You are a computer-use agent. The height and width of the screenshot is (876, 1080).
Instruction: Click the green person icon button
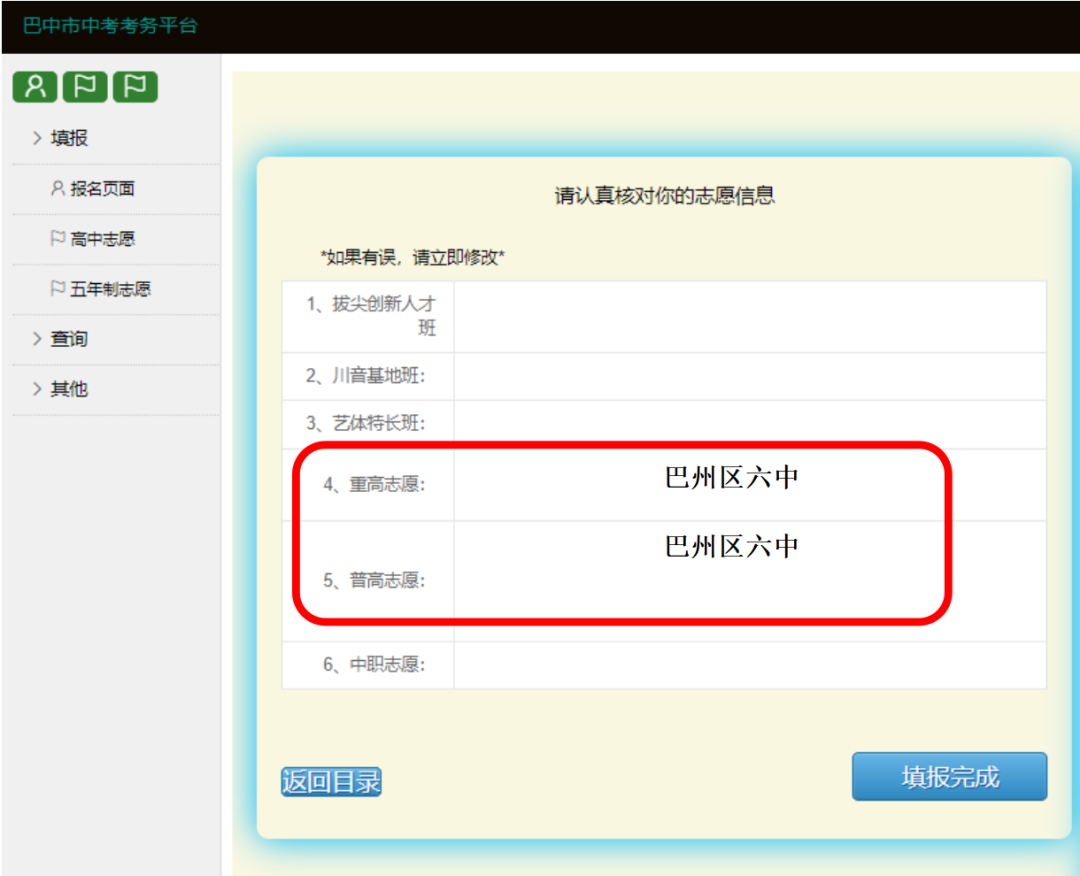(35, 87)
